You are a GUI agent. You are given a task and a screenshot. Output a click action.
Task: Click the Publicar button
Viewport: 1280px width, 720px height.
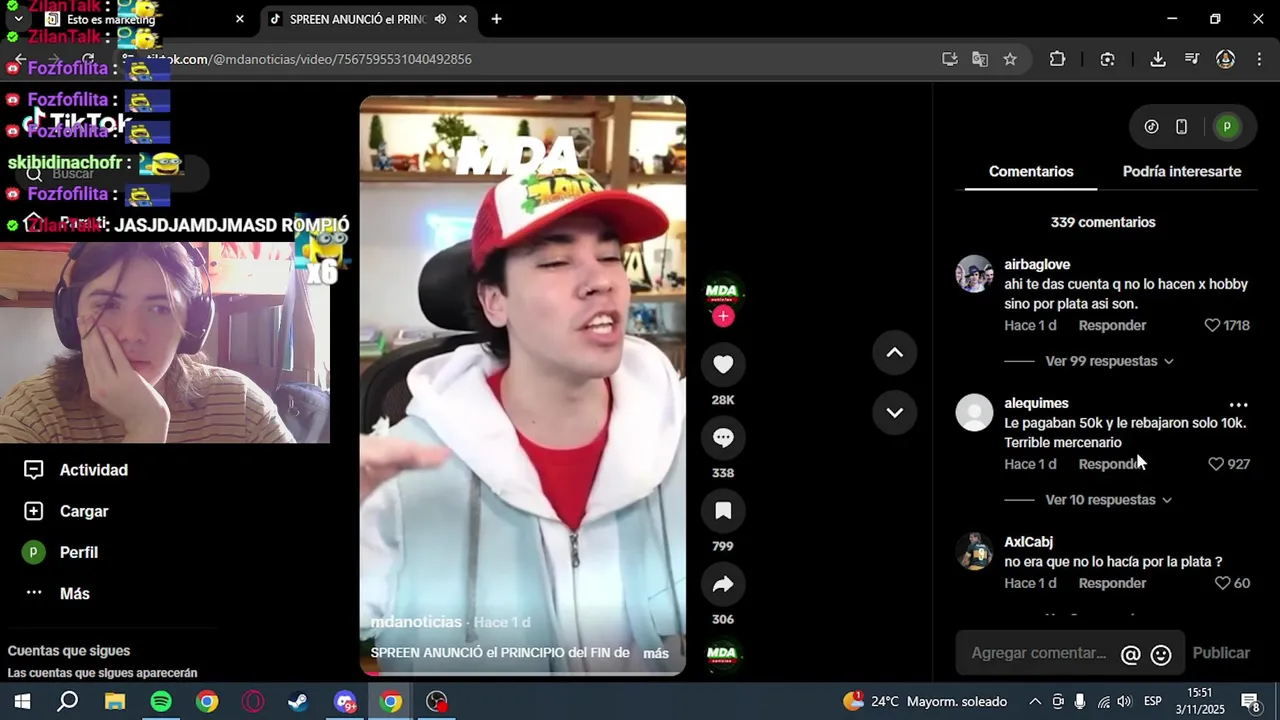tap(1221, 653)
